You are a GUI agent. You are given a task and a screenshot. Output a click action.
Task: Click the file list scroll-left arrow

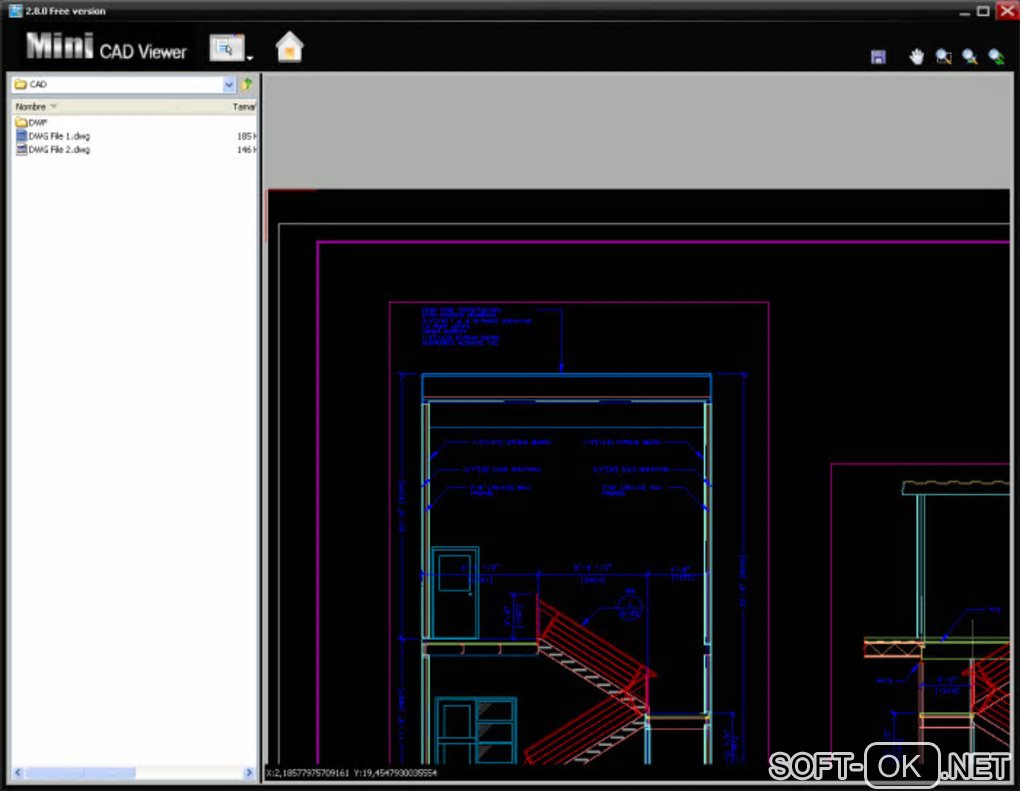[x=18, y=773]
